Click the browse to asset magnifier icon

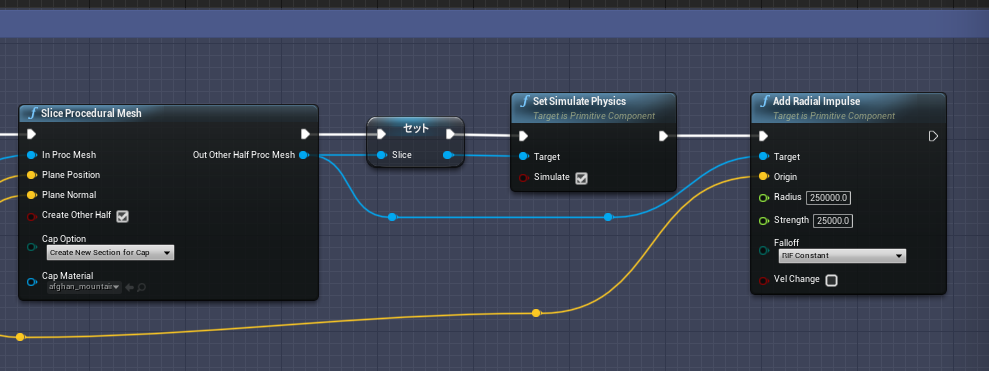coord(141,287)
